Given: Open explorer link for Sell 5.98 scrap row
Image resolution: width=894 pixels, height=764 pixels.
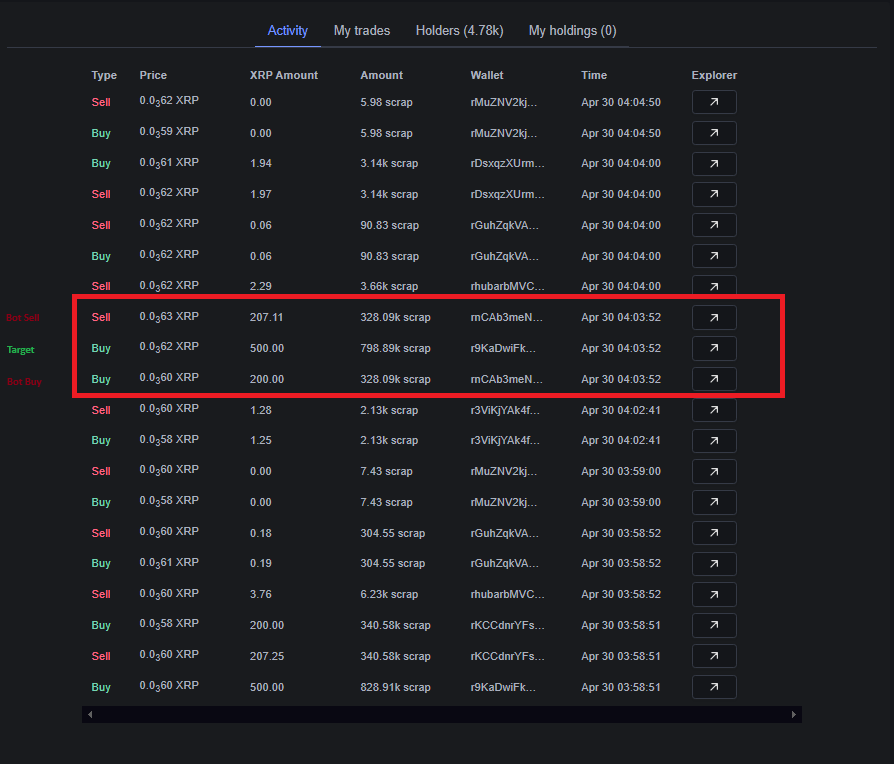Looking at the screenshot, I should point(714,102).
